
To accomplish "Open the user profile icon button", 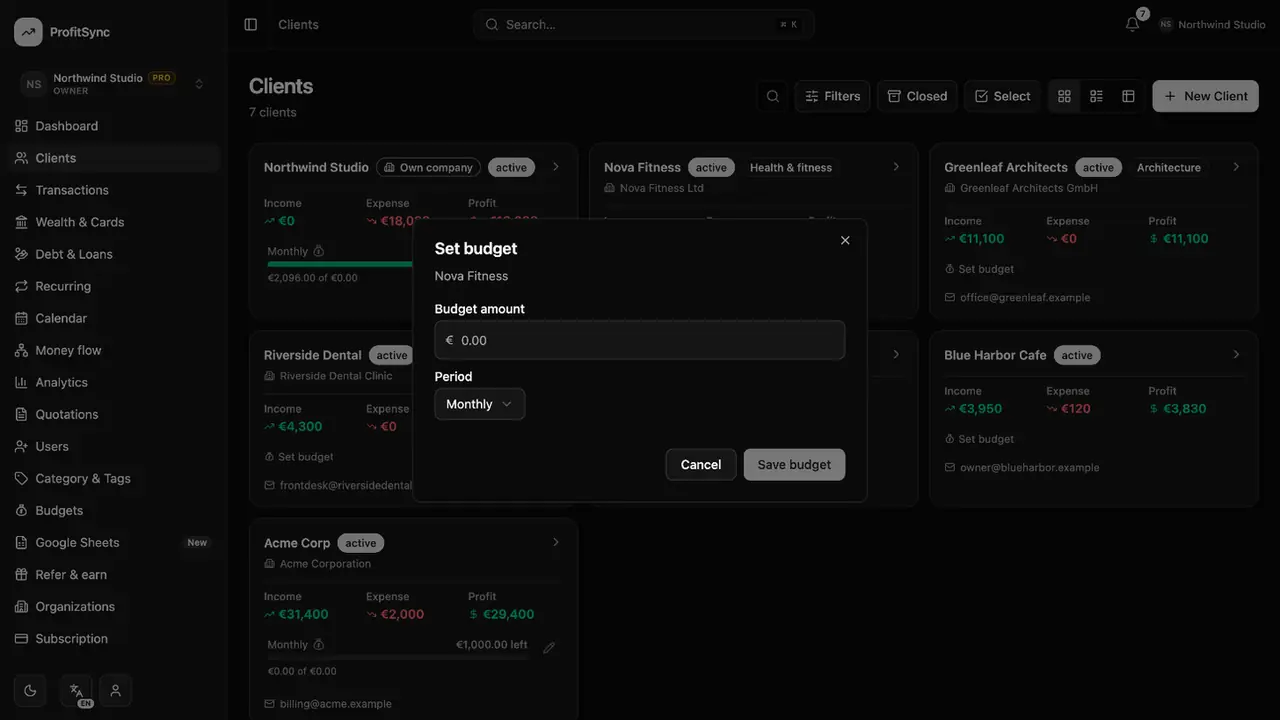I will tap(116, 690).
